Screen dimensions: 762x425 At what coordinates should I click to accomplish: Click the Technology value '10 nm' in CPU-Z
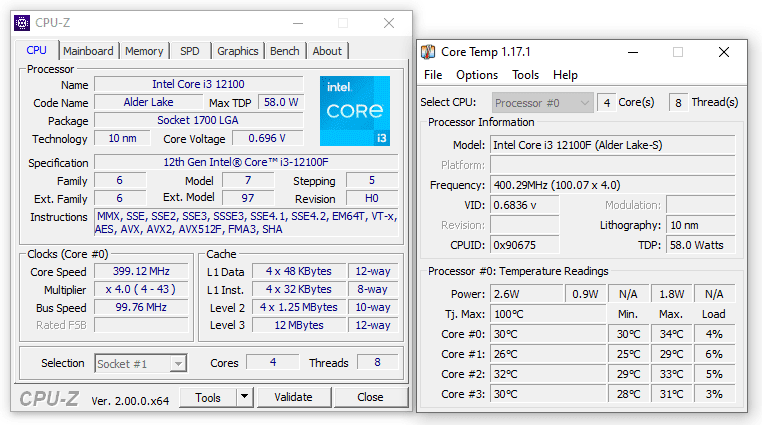(x=122, y=138)
